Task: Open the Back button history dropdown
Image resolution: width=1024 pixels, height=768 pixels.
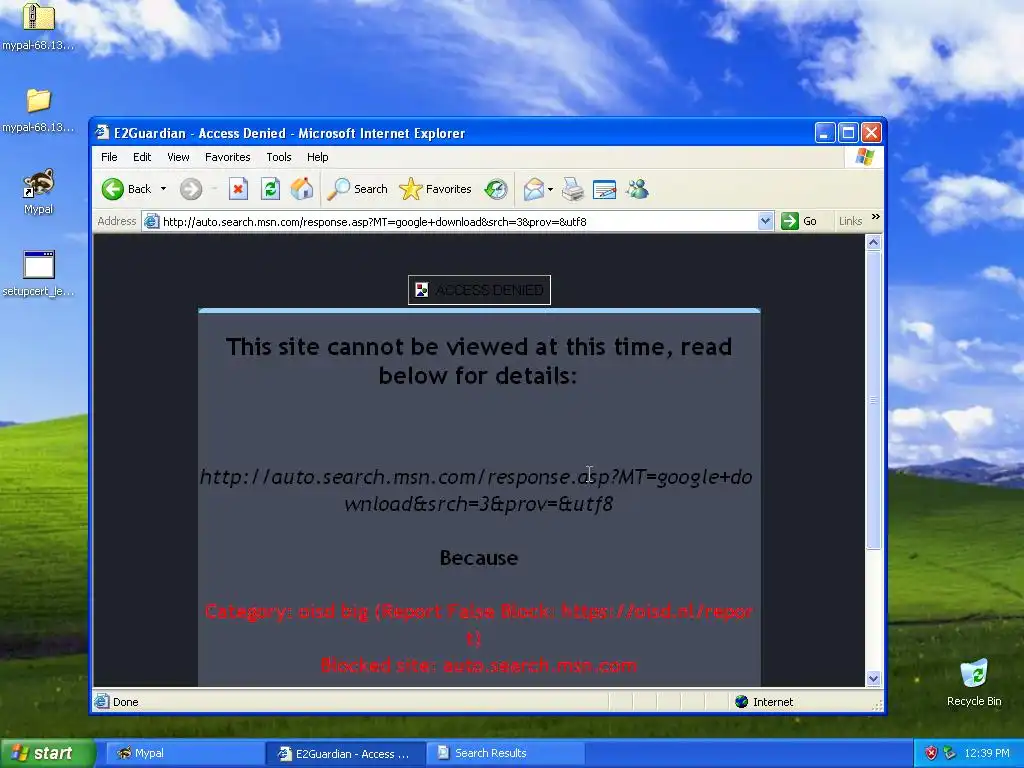Action: coord(163,189)
